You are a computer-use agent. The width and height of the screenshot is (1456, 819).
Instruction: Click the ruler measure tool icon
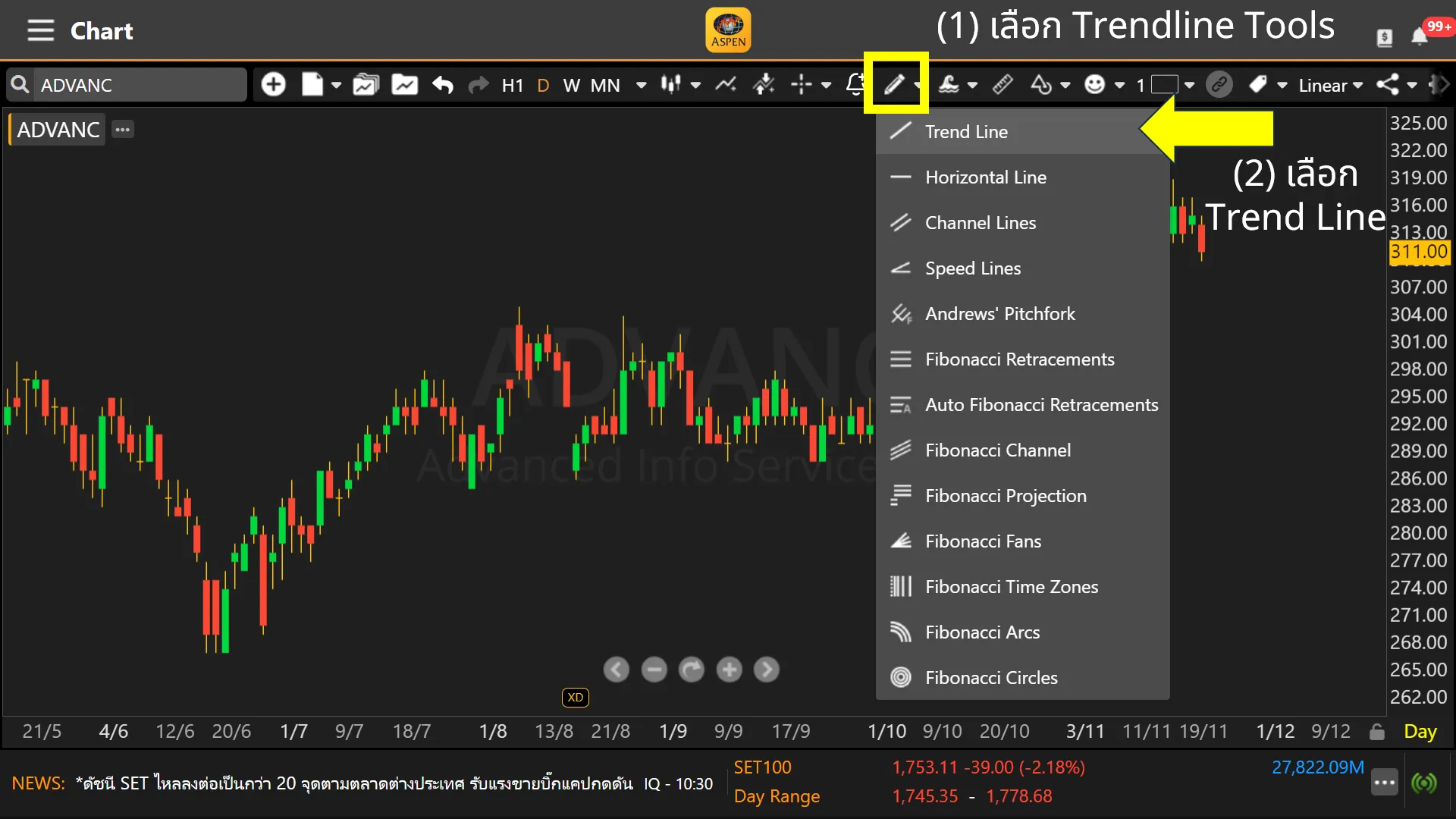coord(1003,84)
